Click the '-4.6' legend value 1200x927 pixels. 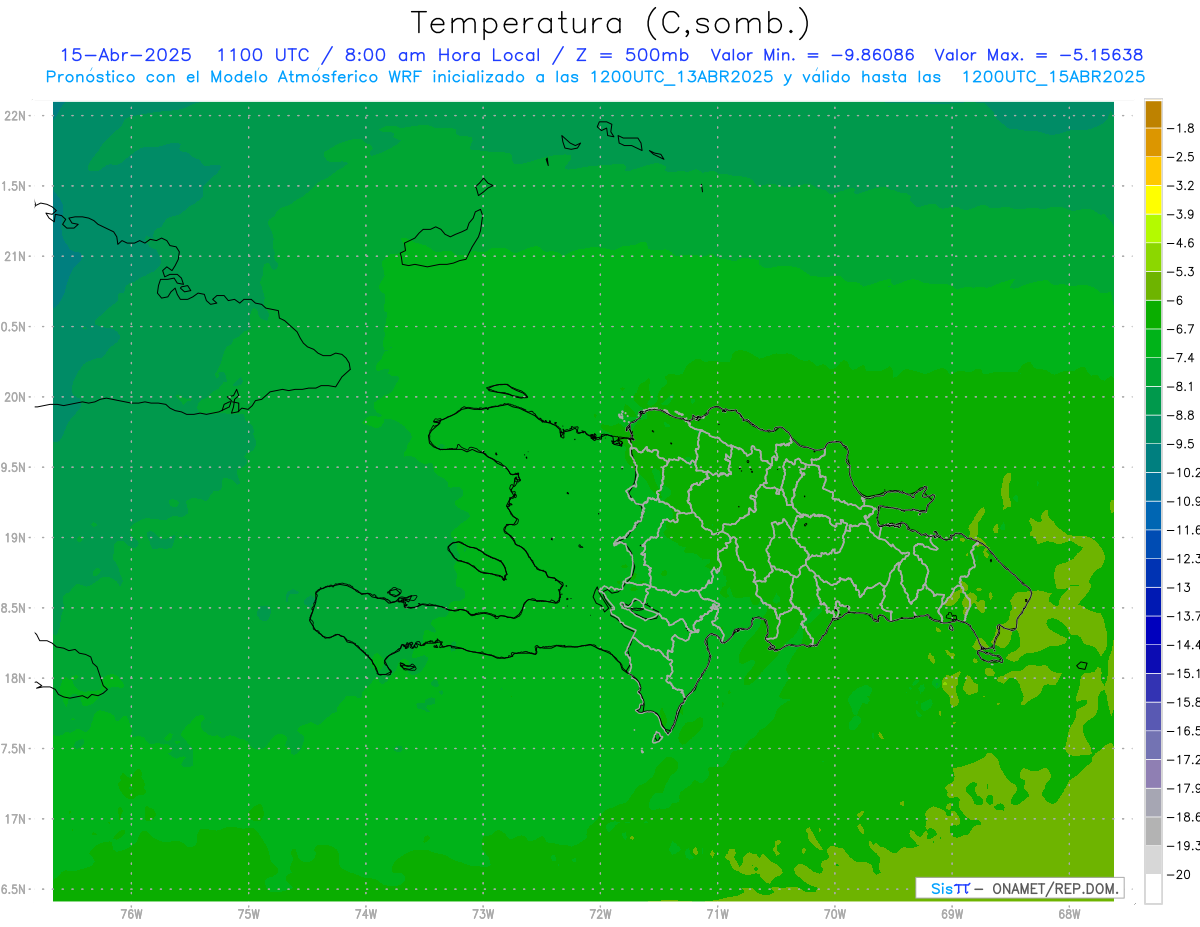click(x=1181, y=243)
